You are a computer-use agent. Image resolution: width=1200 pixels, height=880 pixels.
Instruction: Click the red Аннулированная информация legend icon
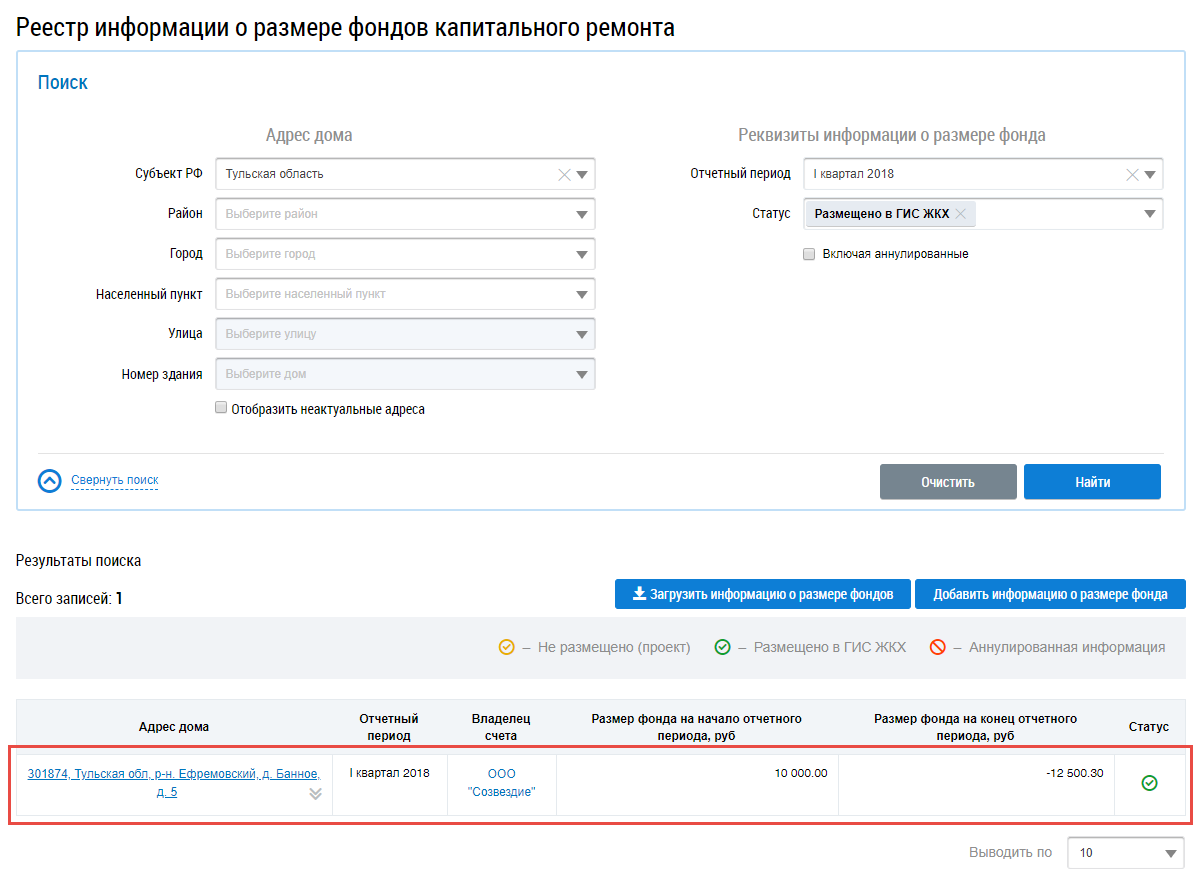tap(937, 647)
